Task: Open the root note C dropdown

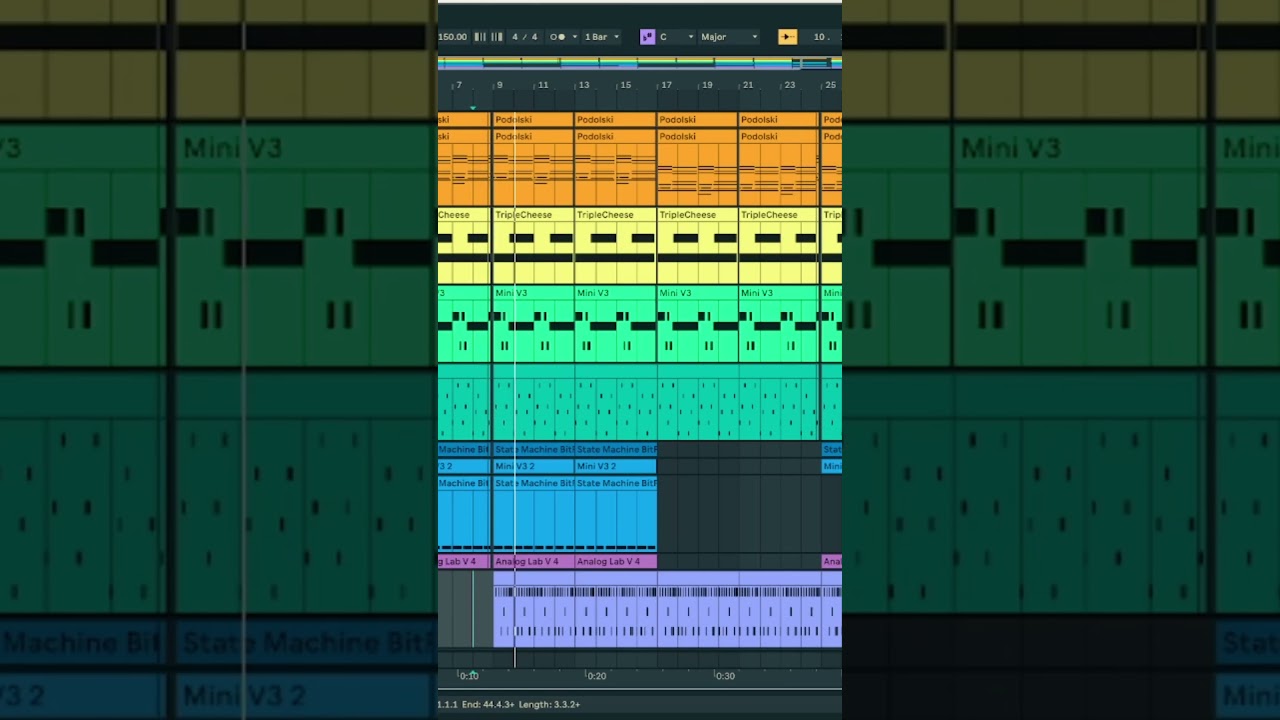Action: [675, 37]
